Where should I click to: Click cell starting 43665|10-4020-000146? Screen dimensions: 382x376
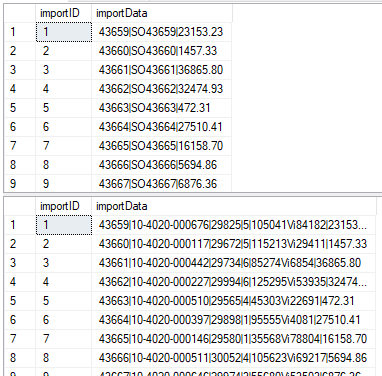tap(234, 339)
